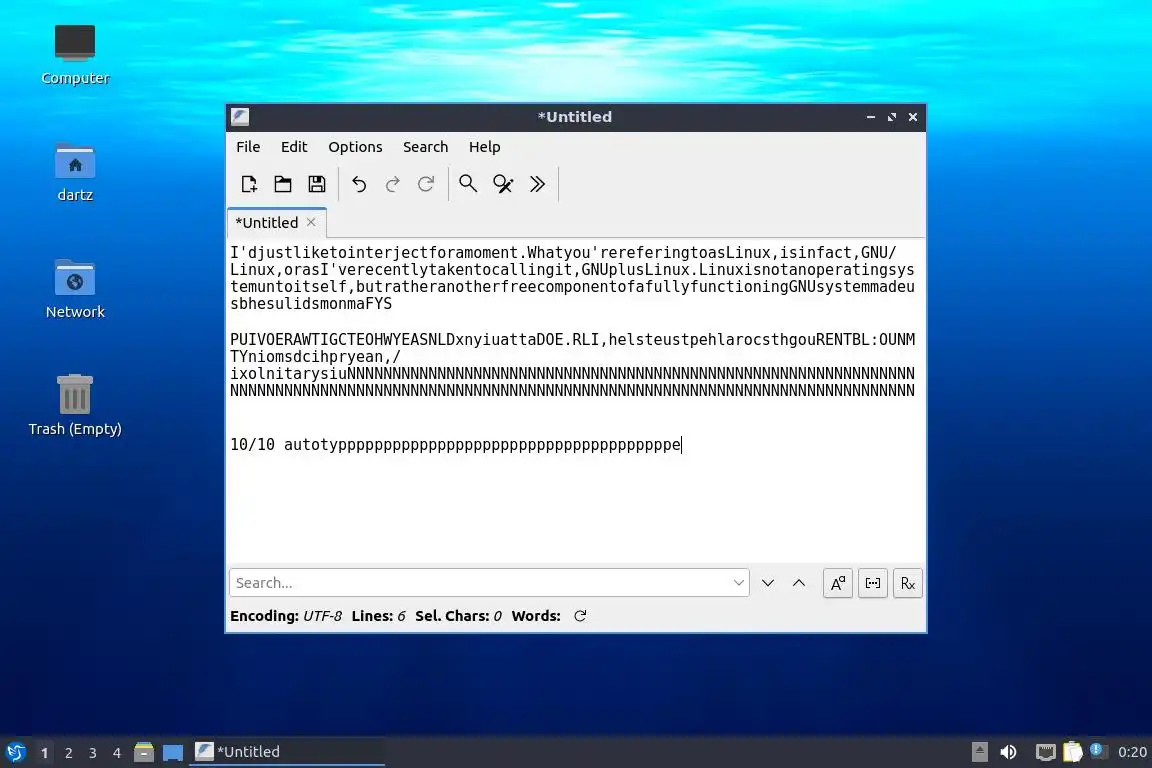
Task: Find next match with the down chevron
Action: pos(768,583)
